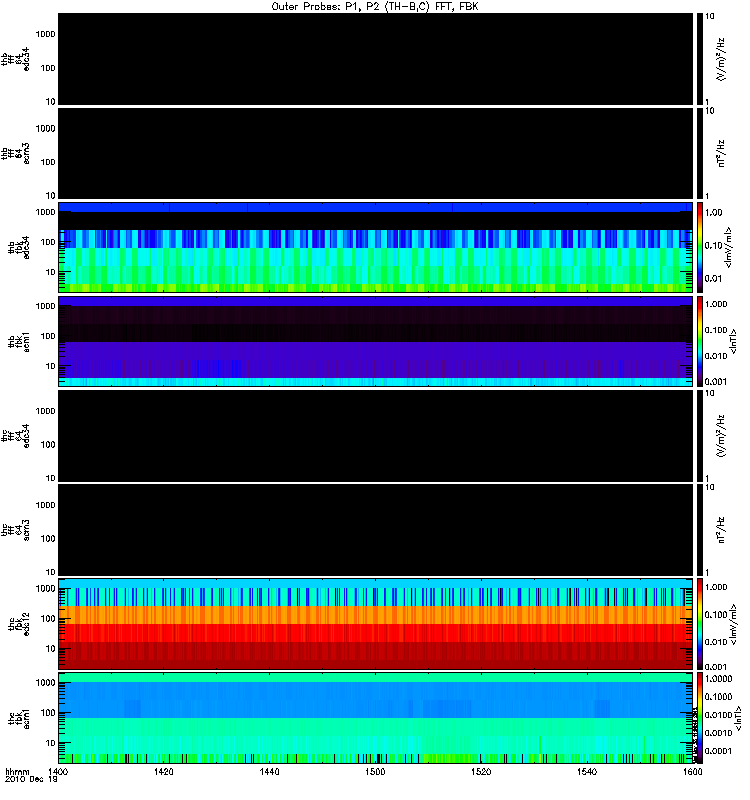
Task: Click the thb fbk edc34 spectrogram panel
Action: click(x=376, y=247)
